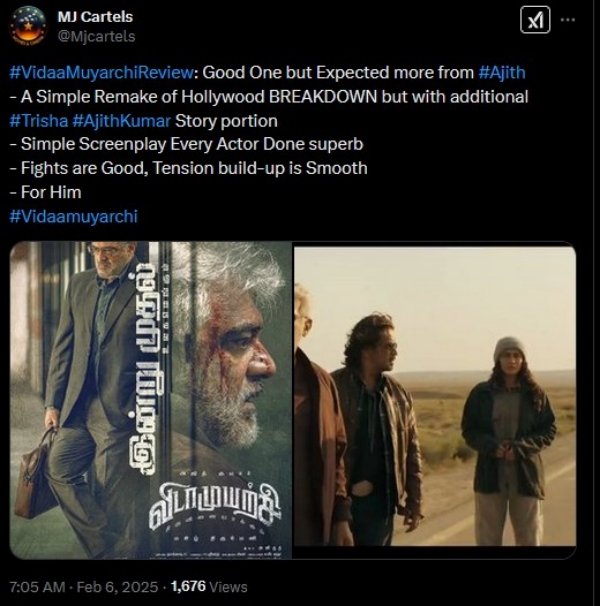Click the 'Fights are Good' text line
Viewport: 600px width, 606px height.
[x=188, y=169]
